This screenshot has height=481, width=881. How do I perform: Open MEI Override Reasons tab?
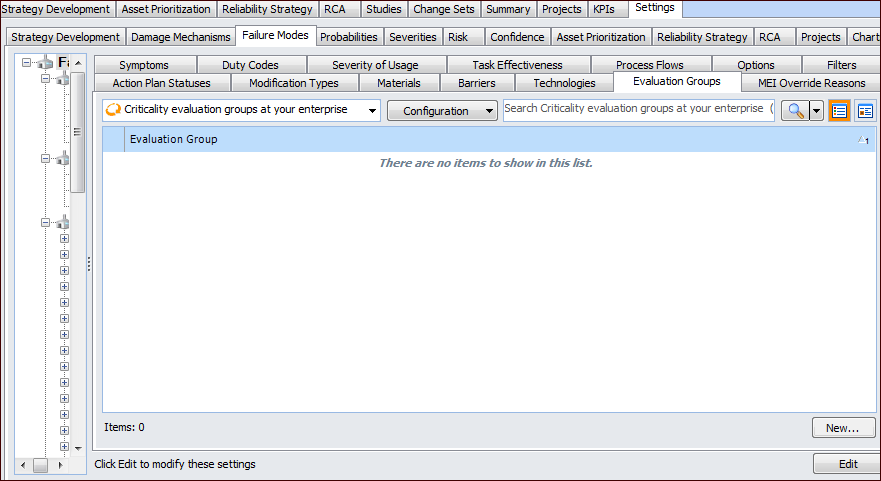[812, 83]
